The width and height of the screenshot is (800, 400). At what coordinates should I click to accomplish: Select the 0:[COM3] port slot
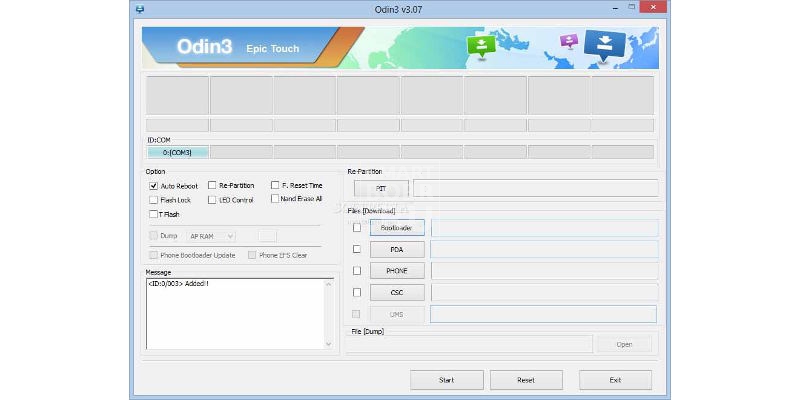coord(177,152)
